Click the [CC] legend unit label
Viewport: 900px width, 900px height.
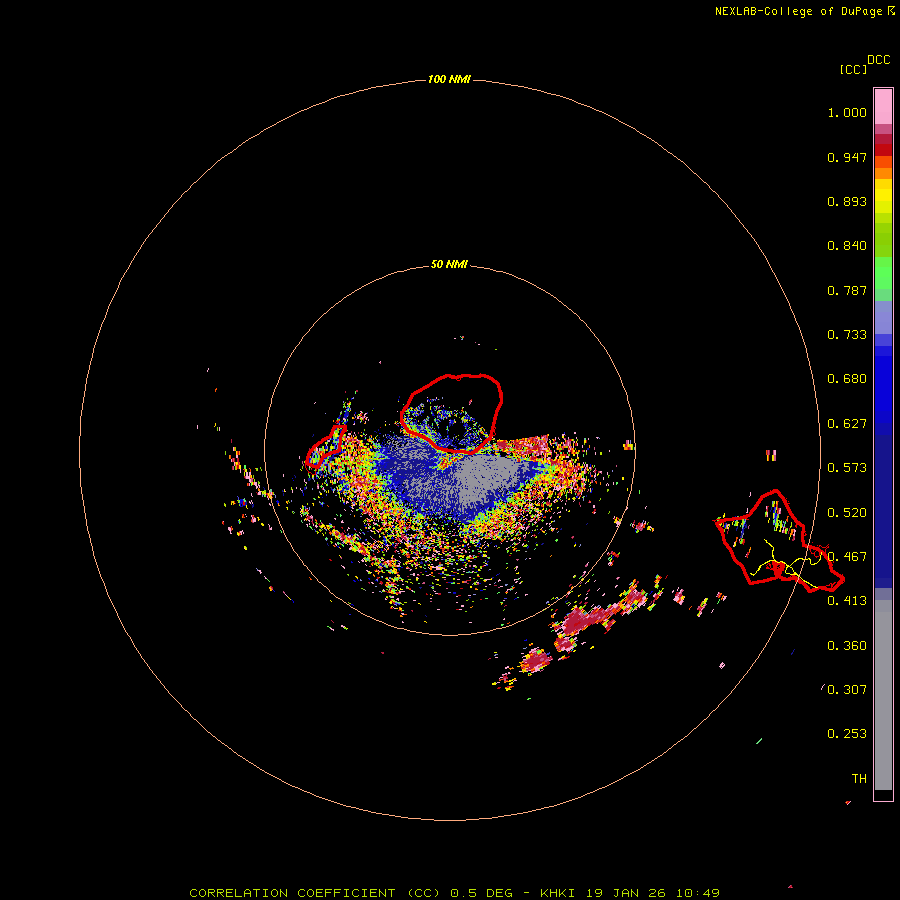[x=852, y=69]
